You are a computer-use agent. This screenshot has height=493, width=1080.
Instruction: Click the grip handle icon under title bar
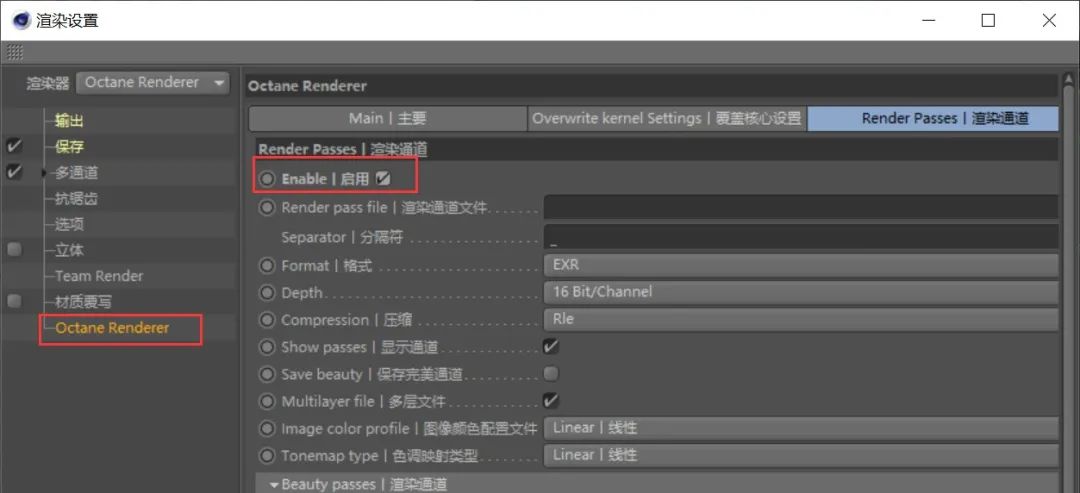(14, 52)
